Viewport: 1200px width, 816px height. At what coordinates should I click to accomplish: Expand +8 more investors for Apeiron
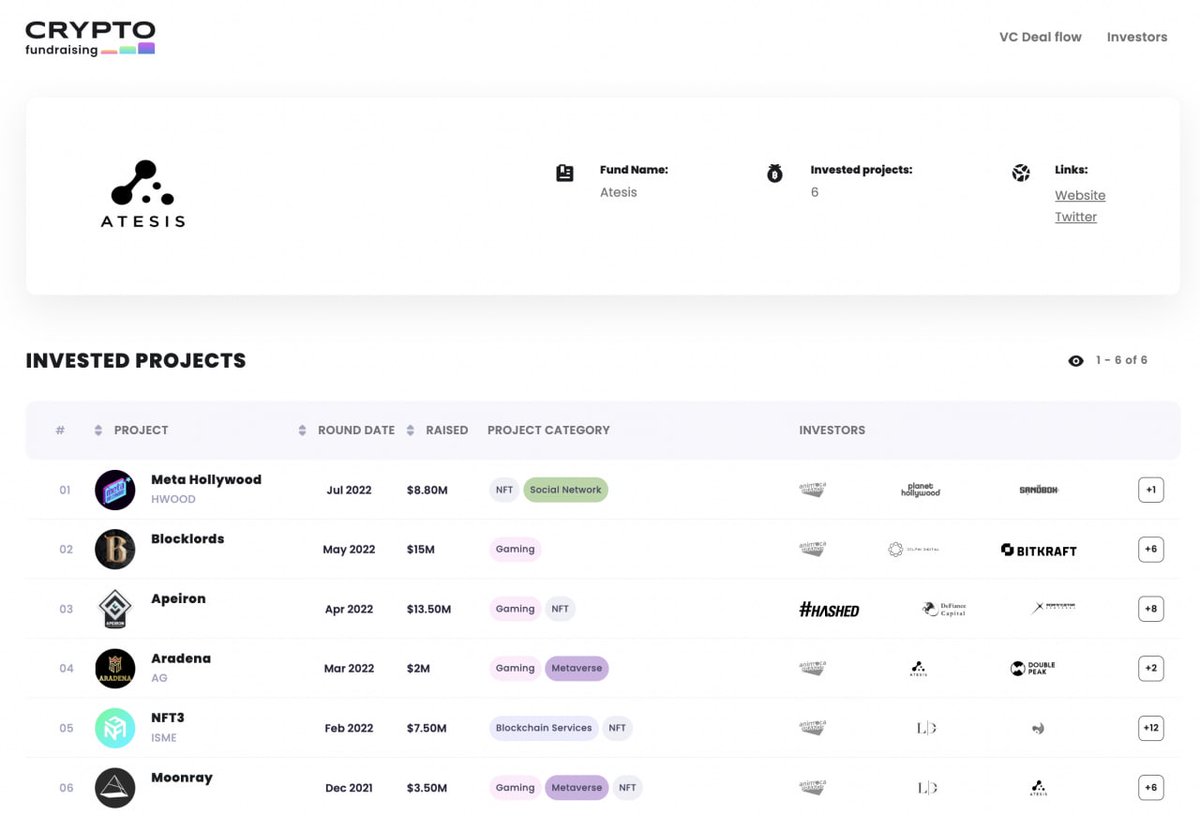1151,609
